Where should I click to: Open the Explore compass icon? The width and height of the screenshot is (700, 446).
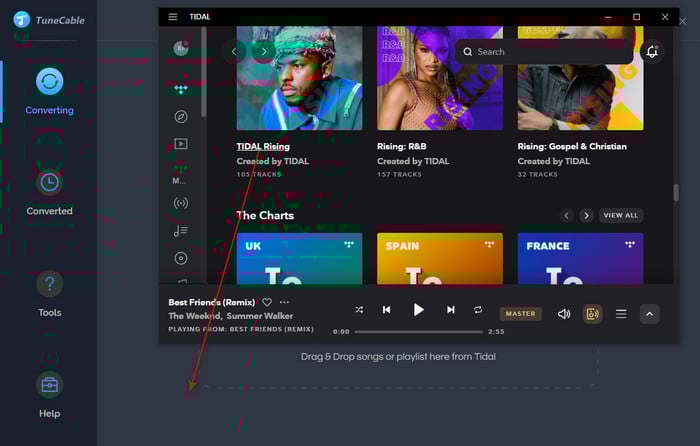pos(181,117)
